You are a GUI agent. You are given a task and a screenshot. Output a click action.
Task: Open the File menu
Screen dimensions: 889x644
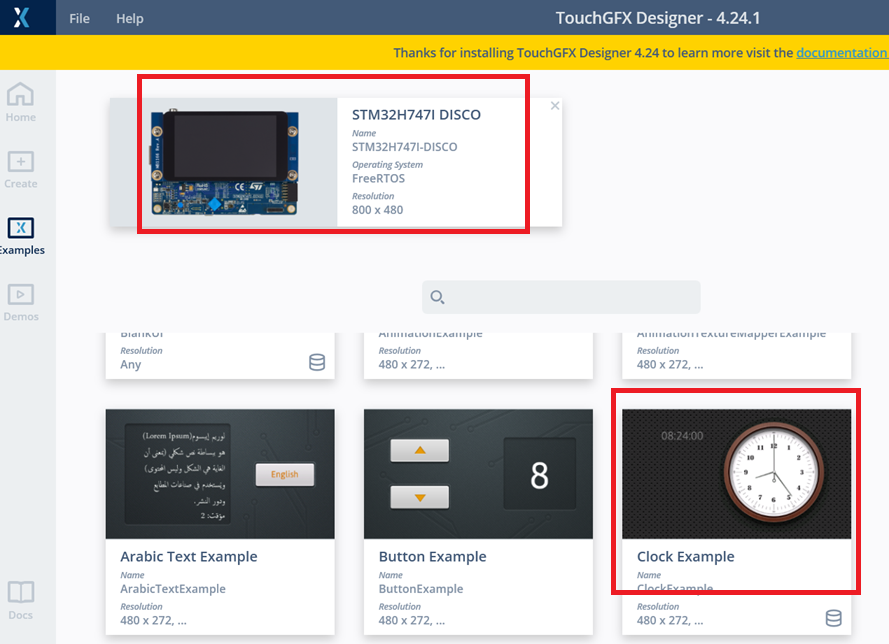(79, 18)
